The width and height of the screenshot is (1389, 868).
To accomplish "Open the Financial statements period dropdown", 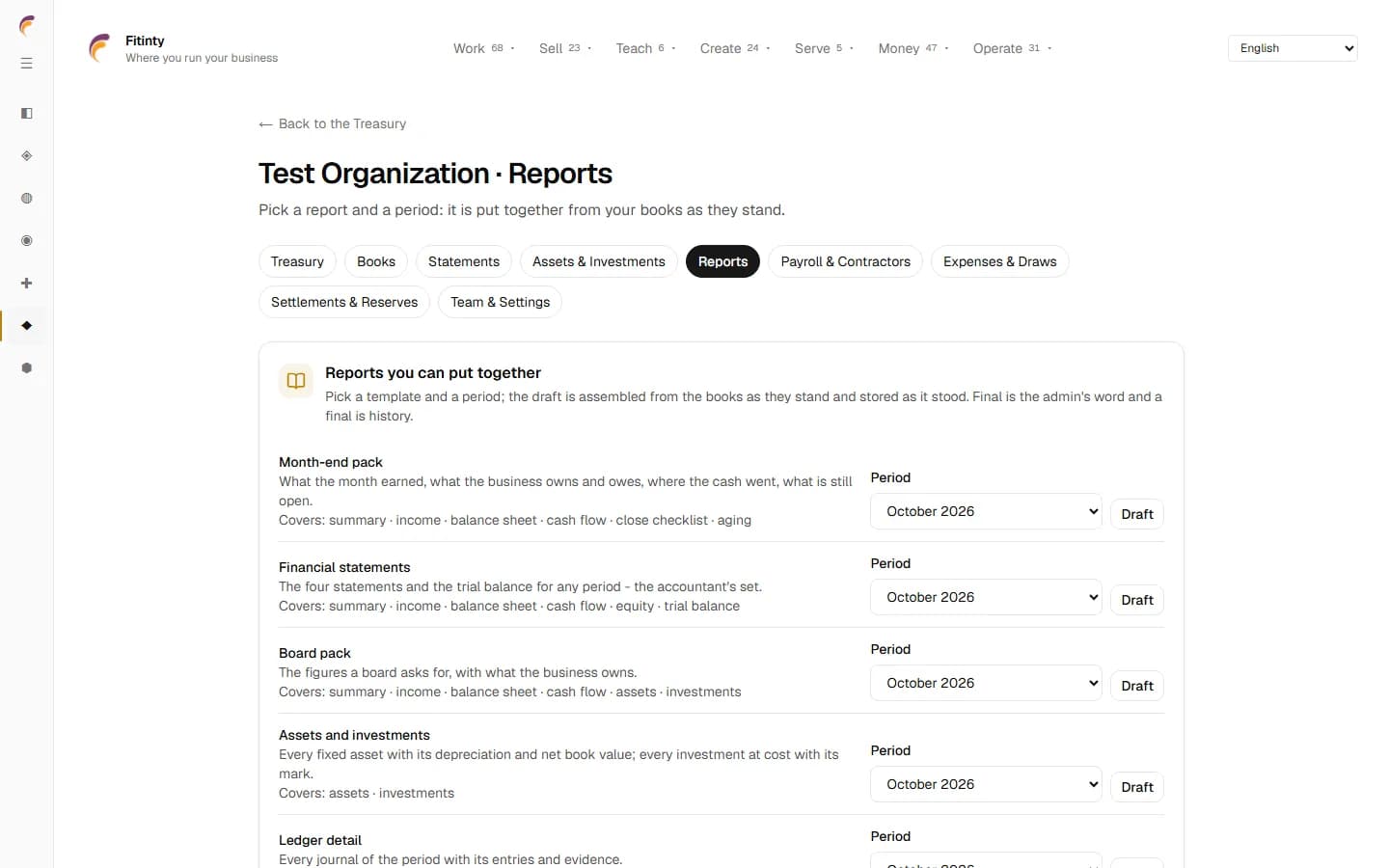I will coord(986,597).
